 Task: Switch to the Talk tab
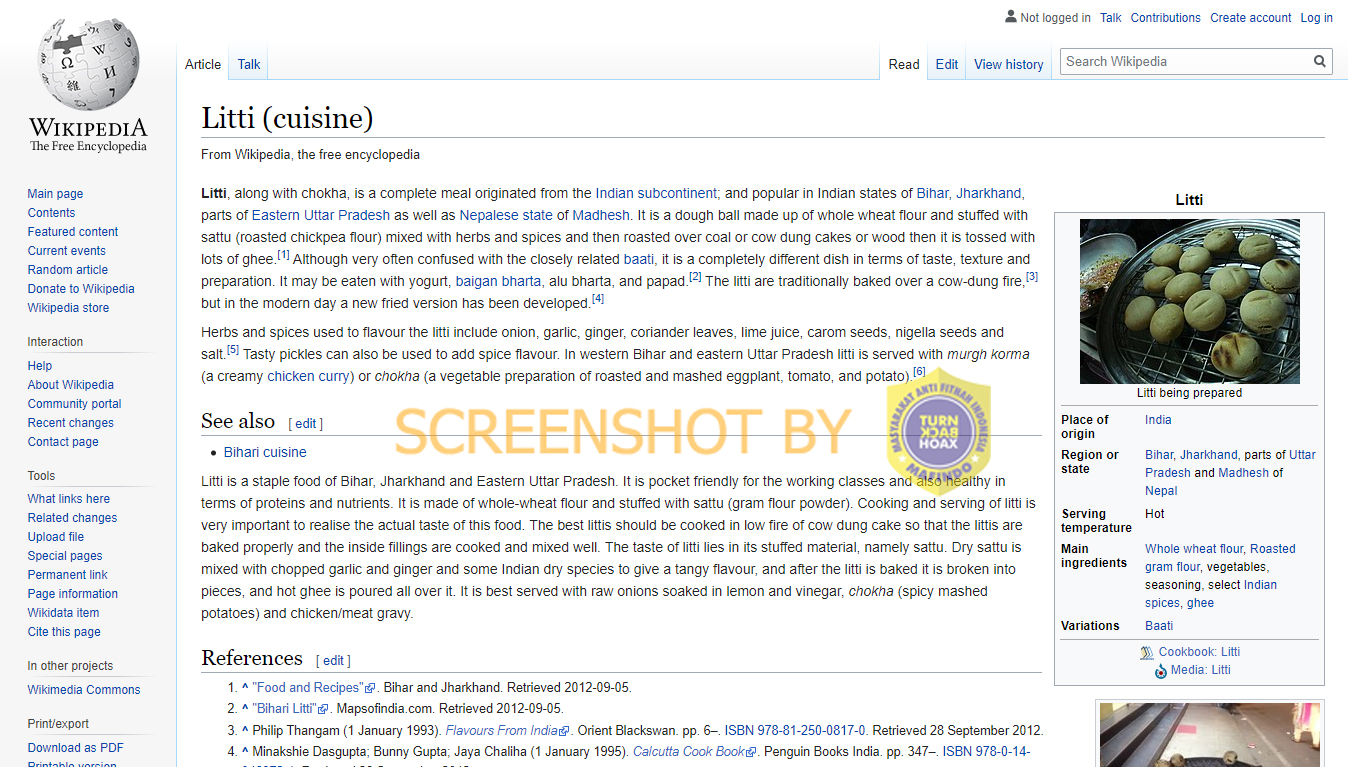click(x=249, y=64)
